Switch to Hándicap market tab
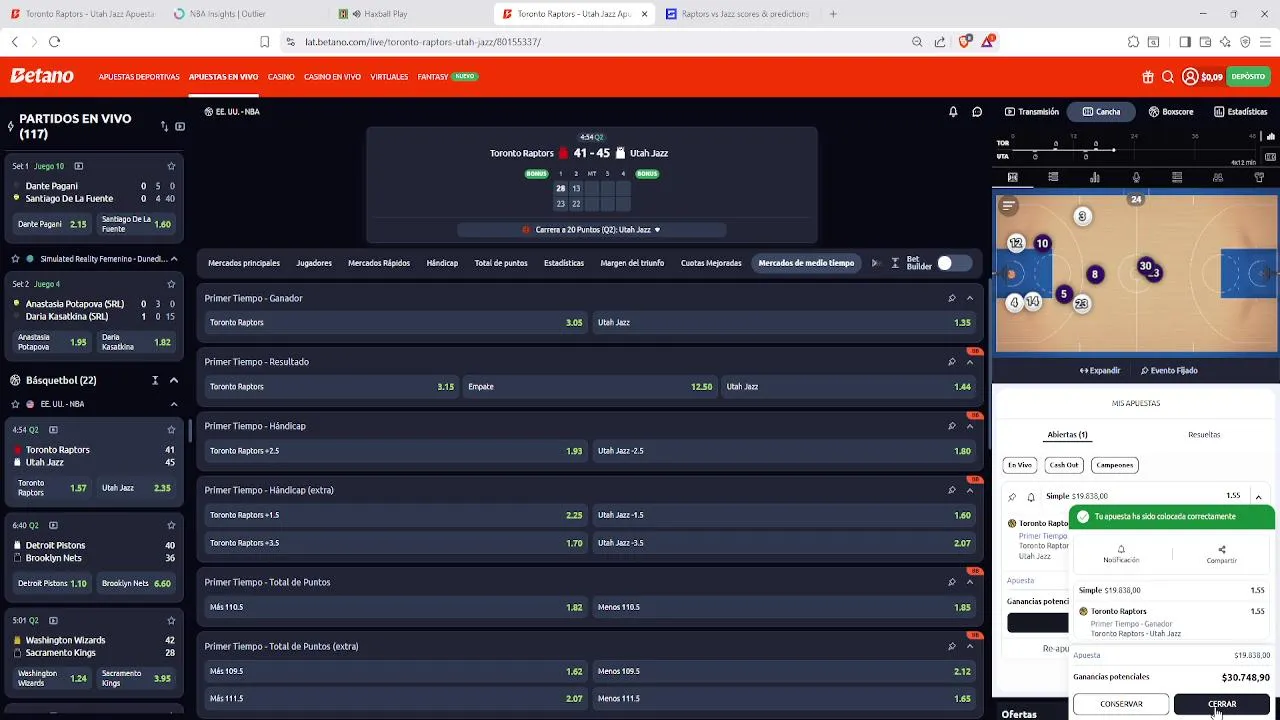1280x720 pixels. [x=442, y=263]
